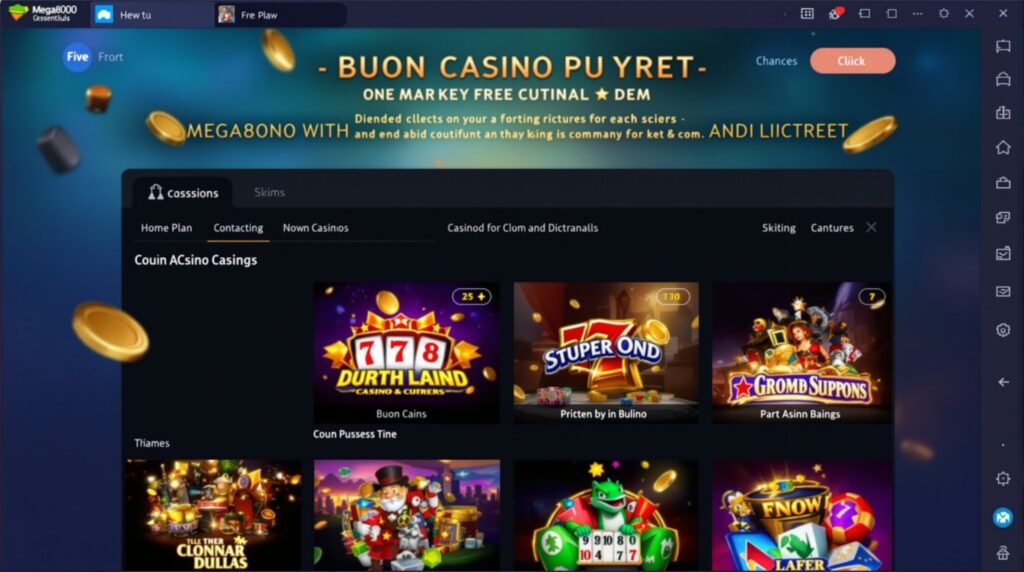Click the keyboard grid icon in title bar
The height and width of the screenshot is (572, 1024).
807,13
